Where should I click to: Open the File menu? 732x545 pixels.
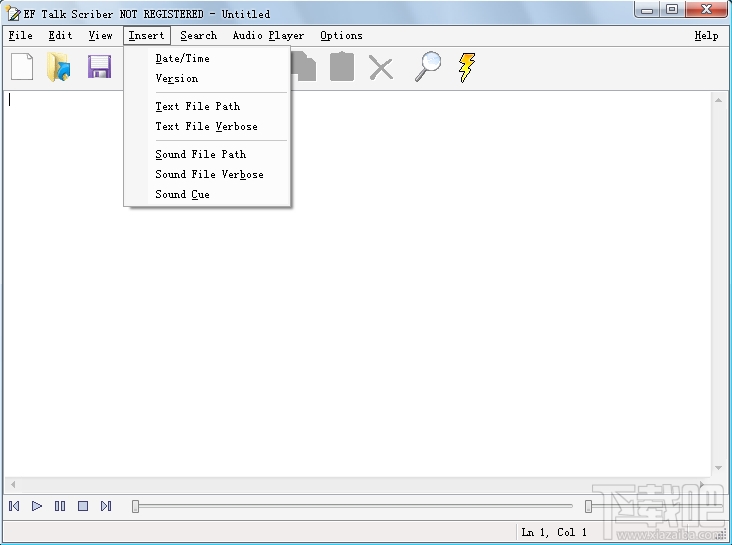21,35
